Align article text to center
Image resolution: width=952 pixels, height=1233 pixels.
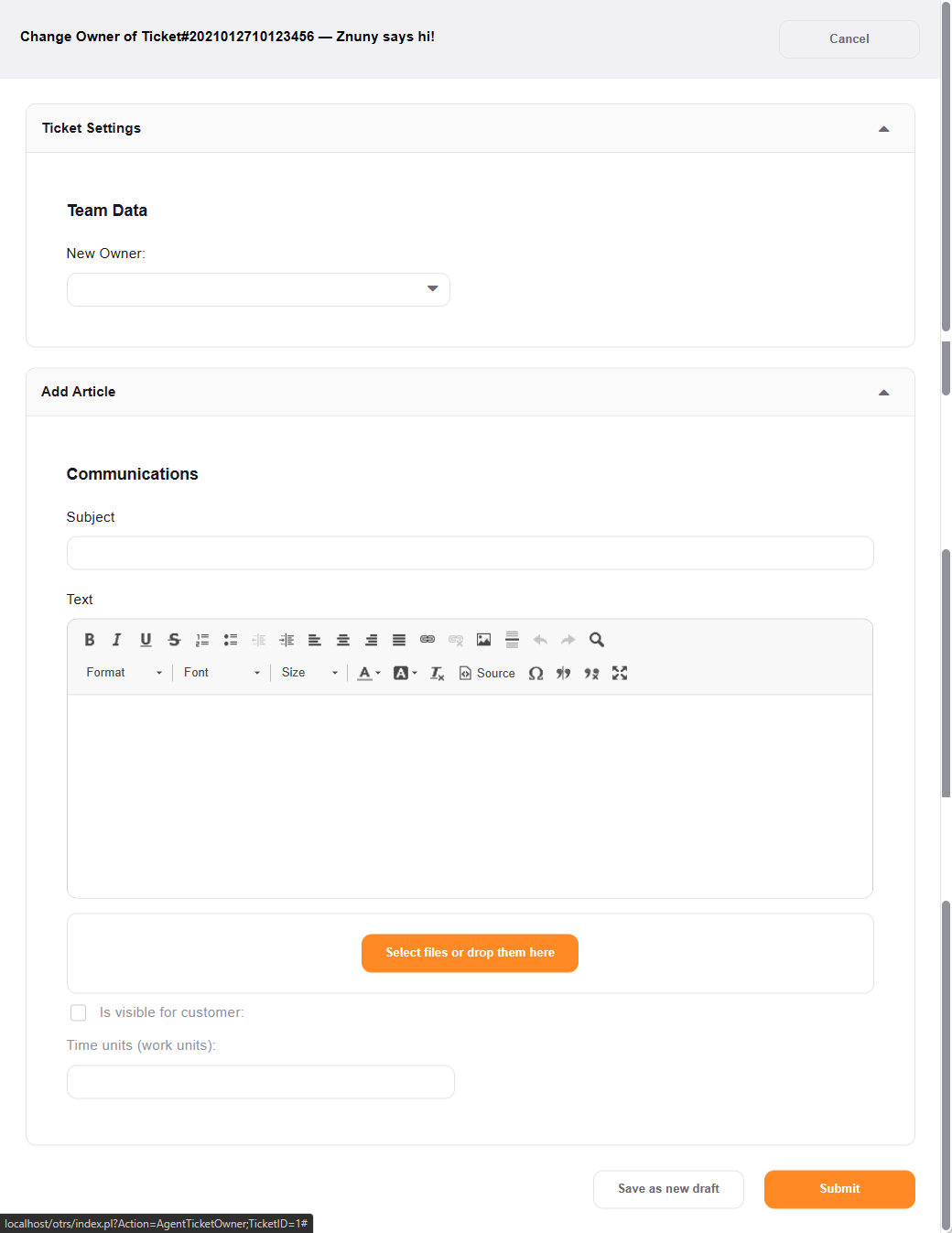click(342, 639)
